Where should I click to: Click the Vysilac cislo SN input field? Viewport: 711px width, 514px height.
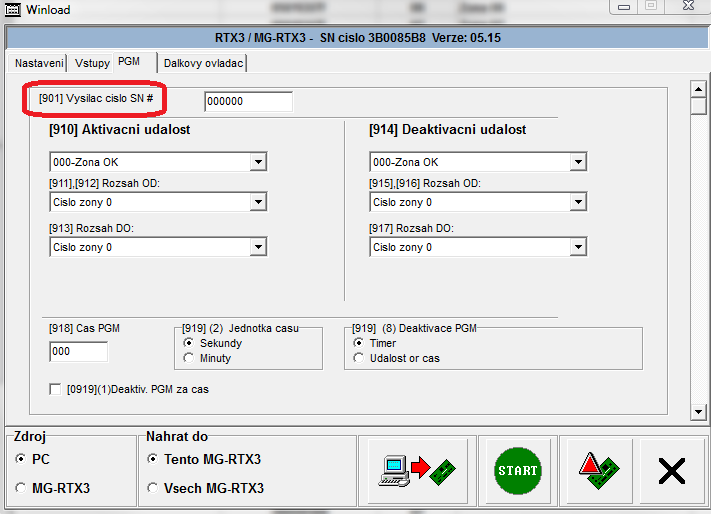[x=248, y=102]
